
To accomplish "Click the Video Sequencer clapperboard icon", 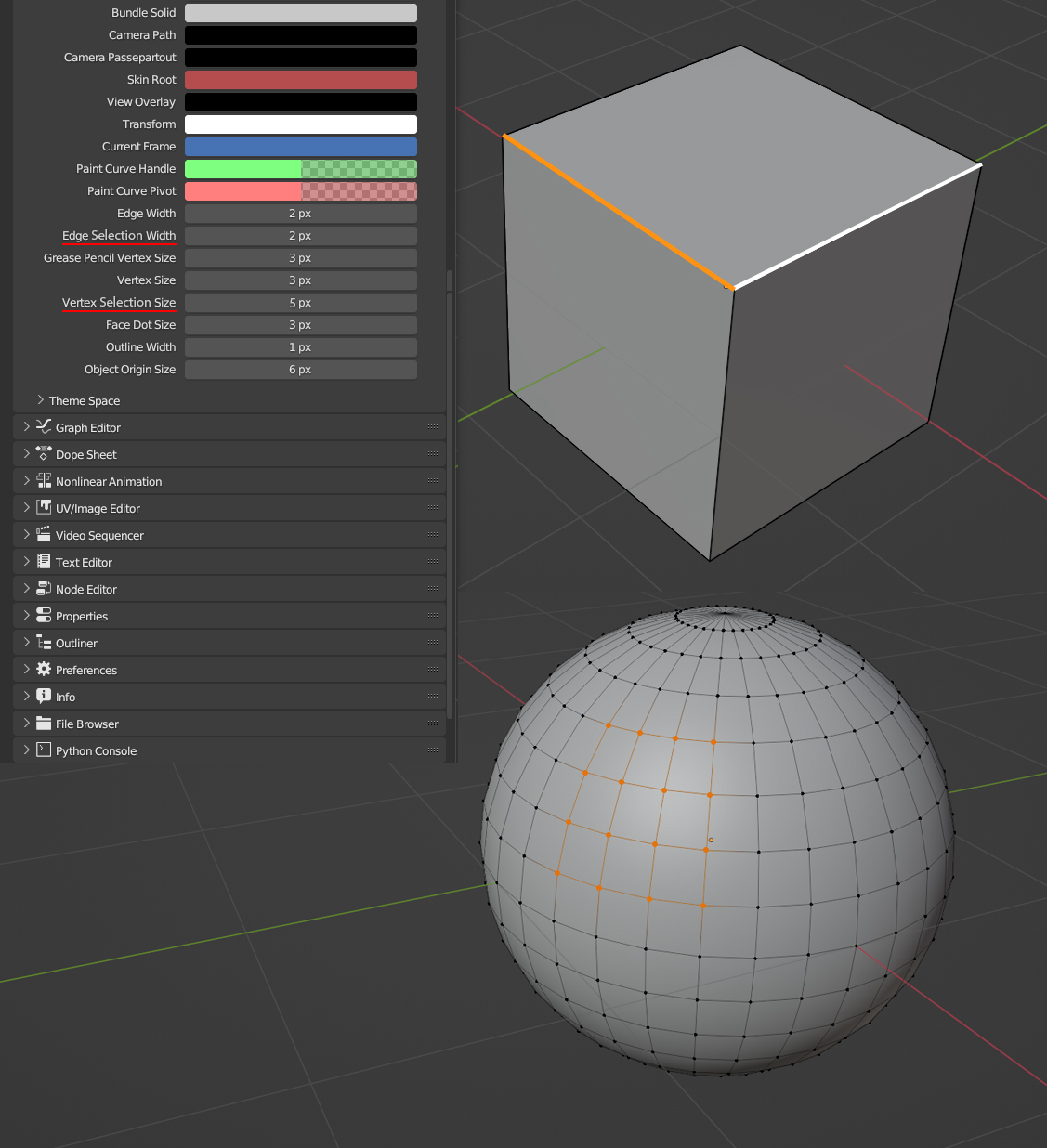I will (44, 534).
